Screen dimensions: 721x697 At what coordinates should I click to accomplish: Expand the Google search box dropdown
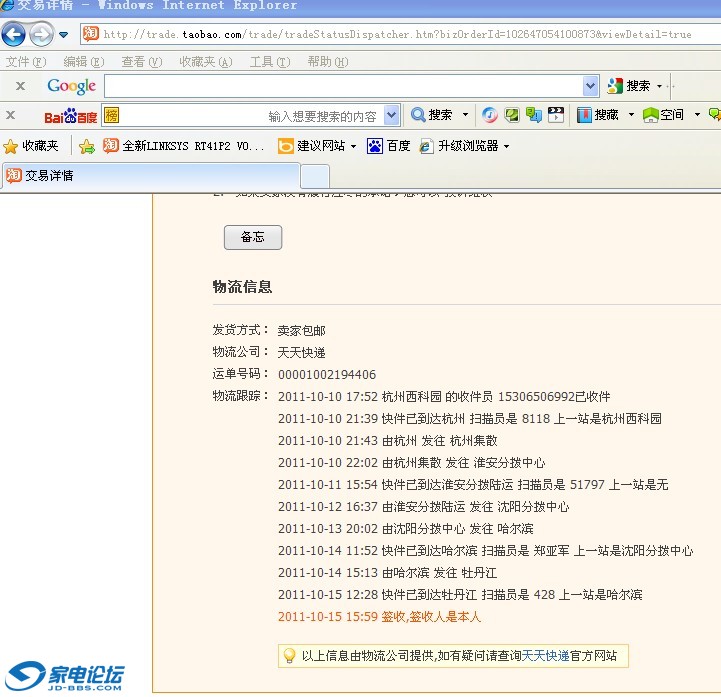coord(590,86)
